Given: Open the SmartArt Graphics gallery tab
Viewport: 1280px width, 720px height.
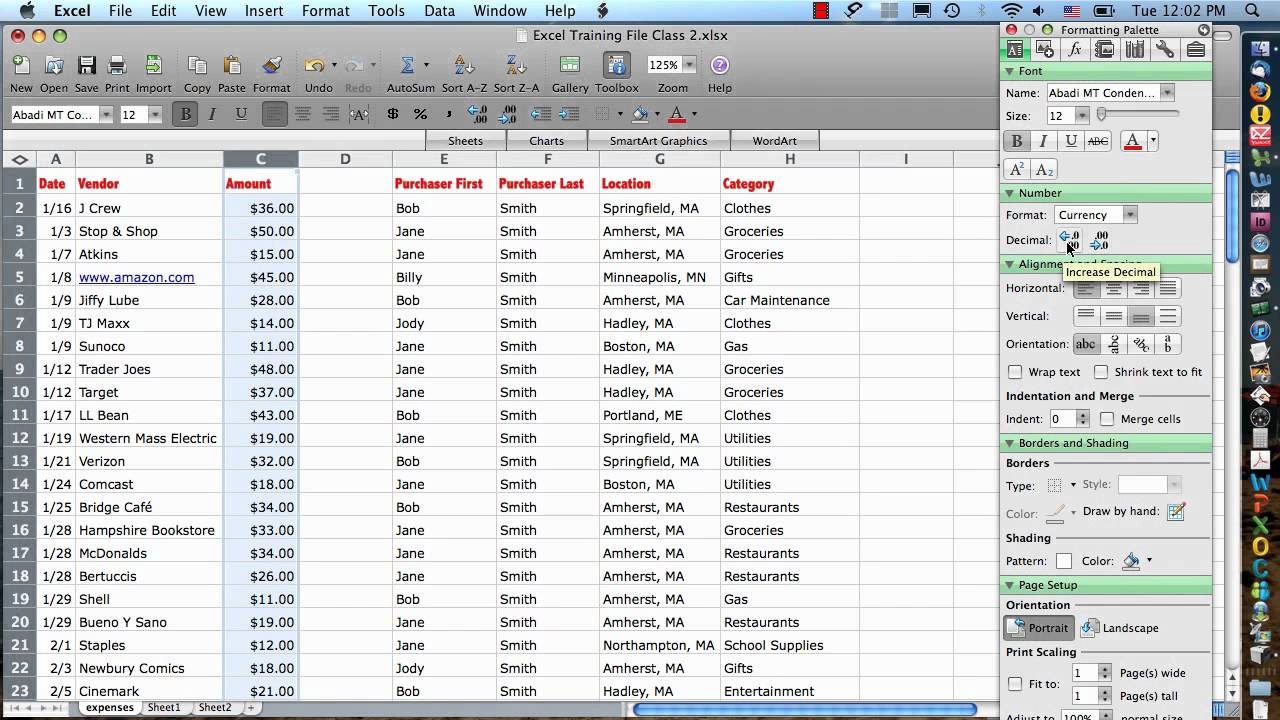Looking at the screenshot, I should [x=659, y=141].
